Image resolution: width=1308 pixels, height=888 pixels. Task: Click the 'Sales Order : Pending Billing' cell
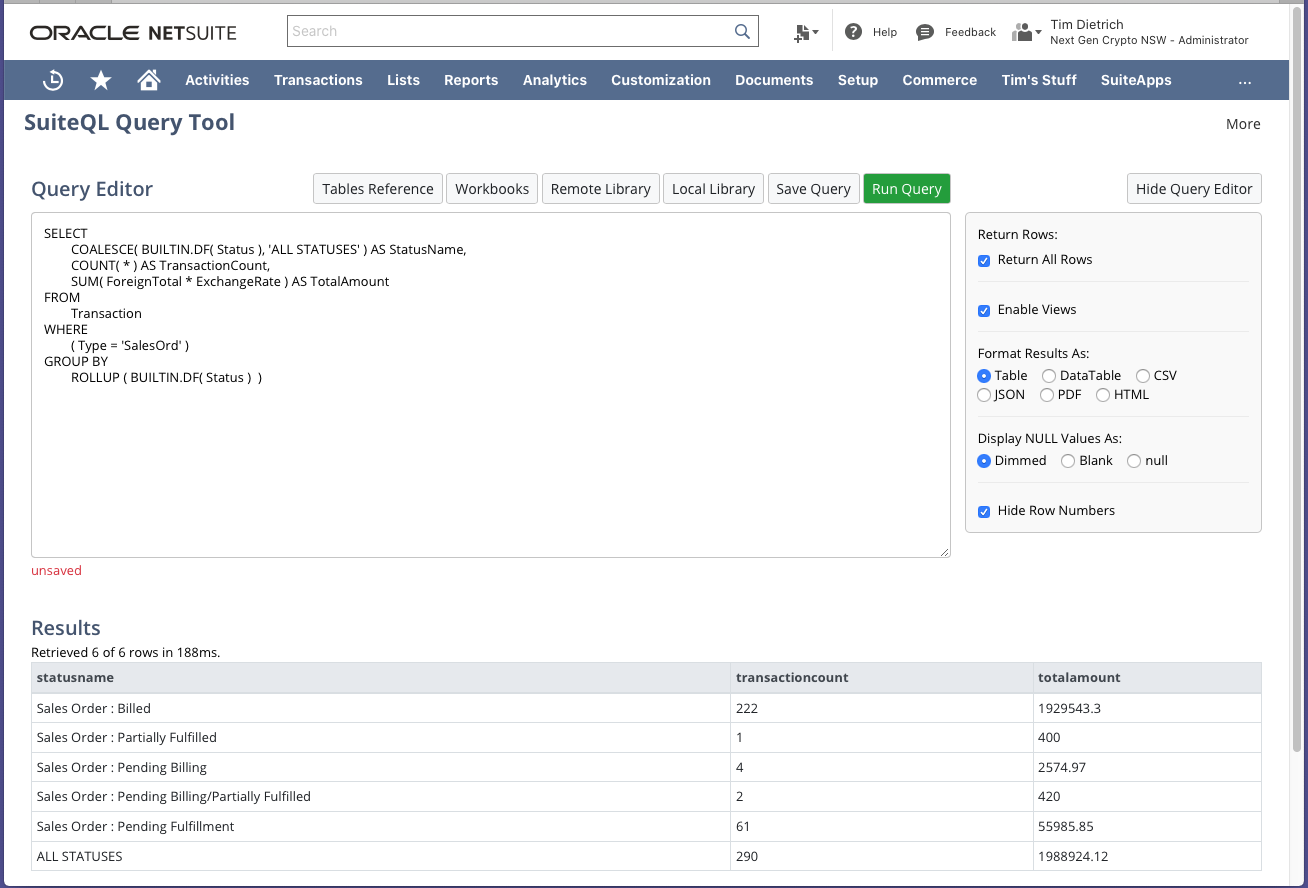coord(381,767)
